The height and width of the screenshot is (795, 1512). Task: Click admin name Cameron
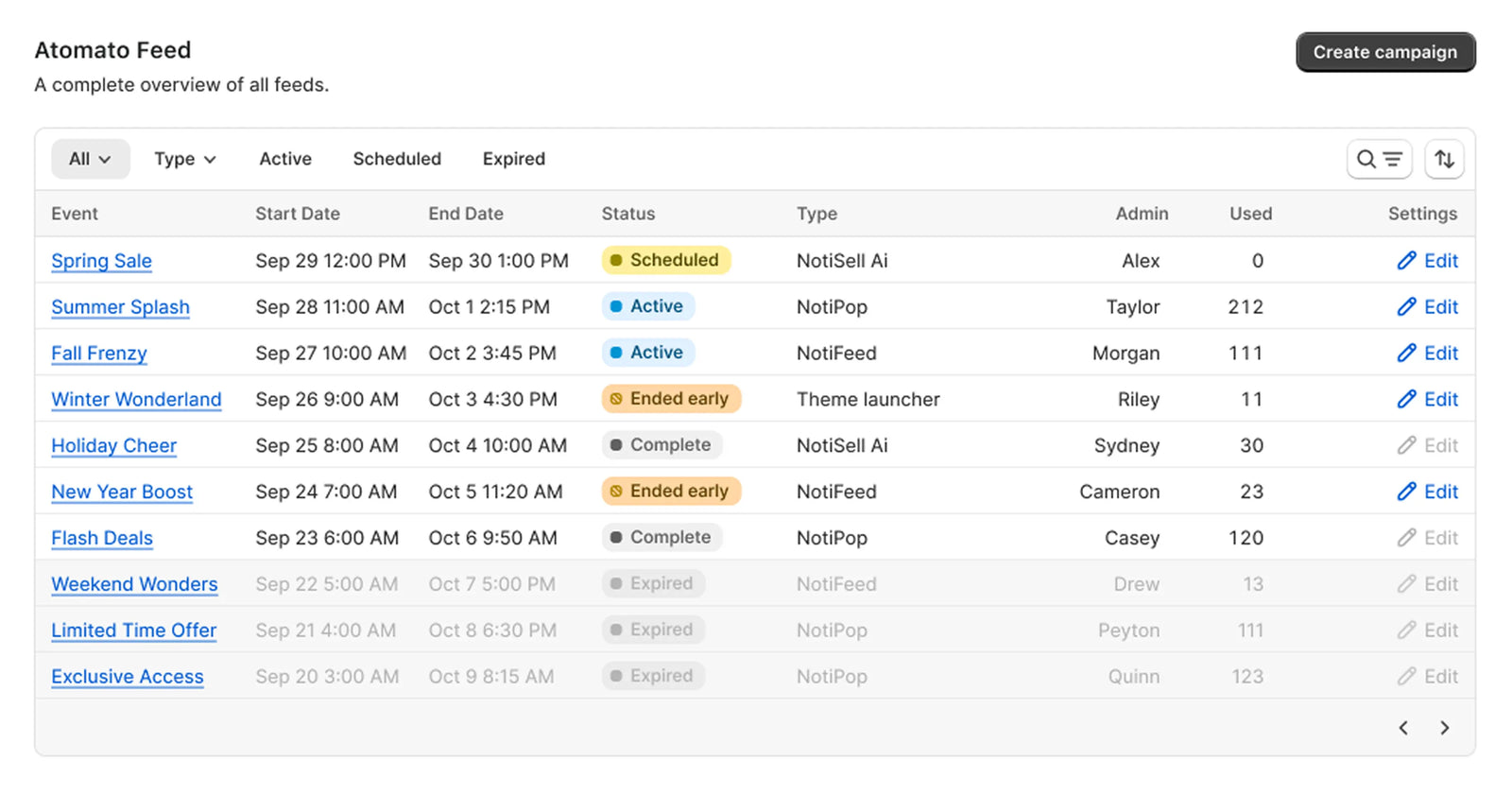1119,493
